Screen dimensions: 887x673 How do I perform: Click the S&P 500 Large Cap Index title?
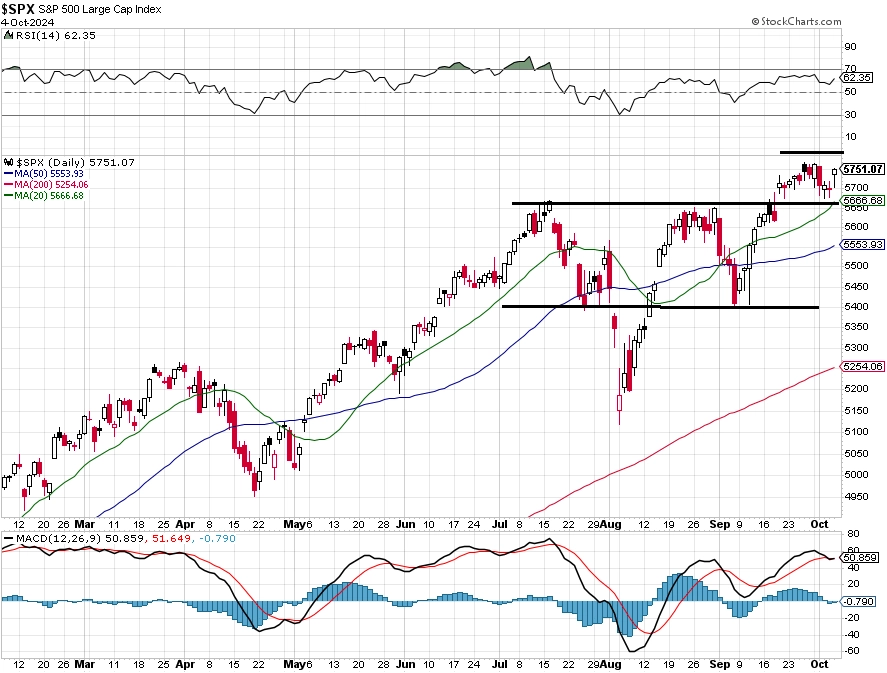point(100,9)
